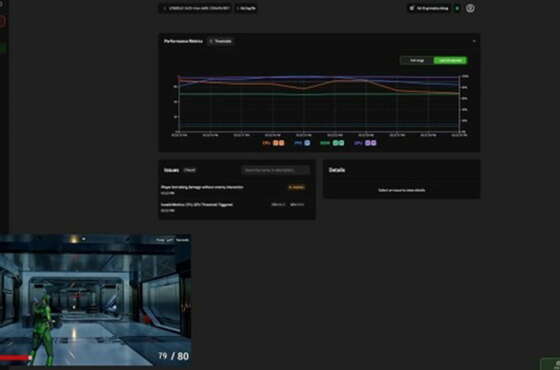
Task: Toggle the first purple GPU legend checkbox
Action: [x=368, y=143]
